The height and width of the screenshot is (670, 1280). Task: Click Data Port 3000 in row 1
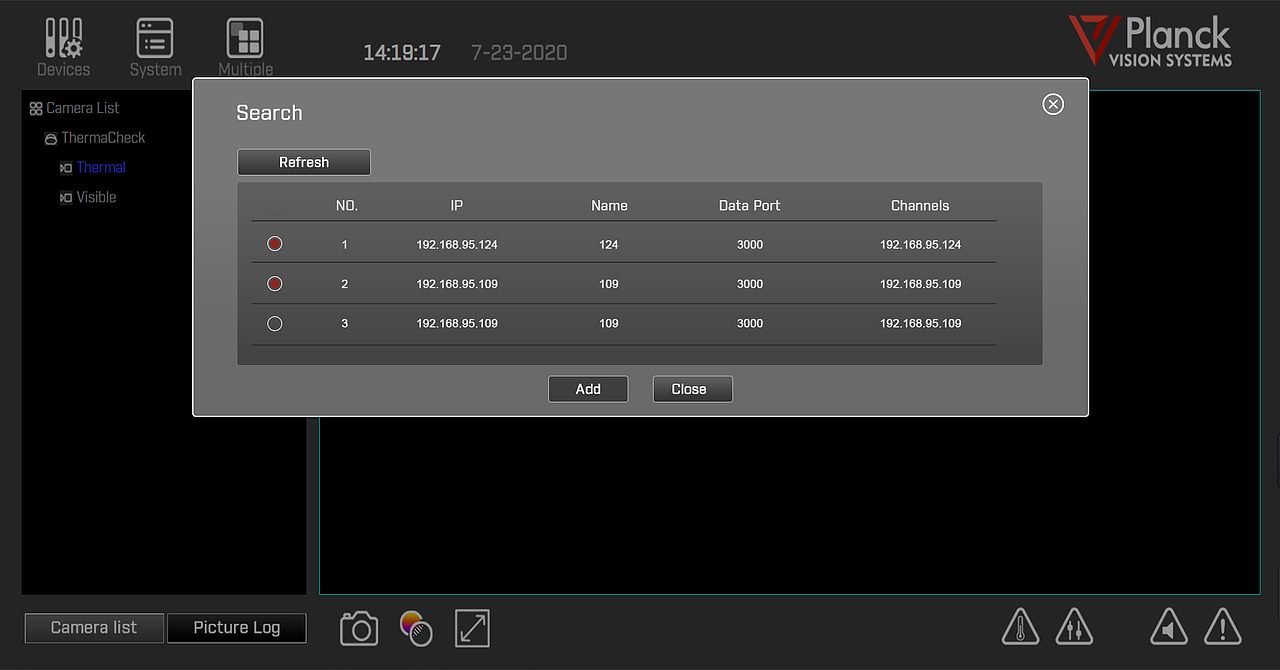pos(750,245)
